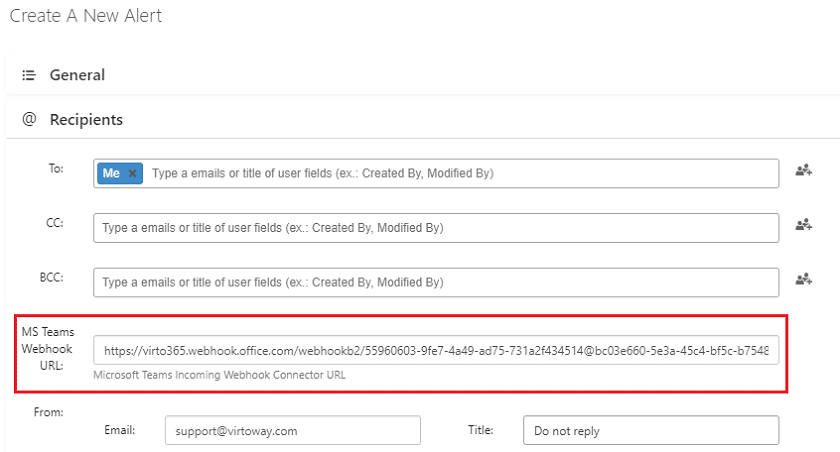
Task: Focus the BCC recipients input field
Action: [x=436, y=282]
